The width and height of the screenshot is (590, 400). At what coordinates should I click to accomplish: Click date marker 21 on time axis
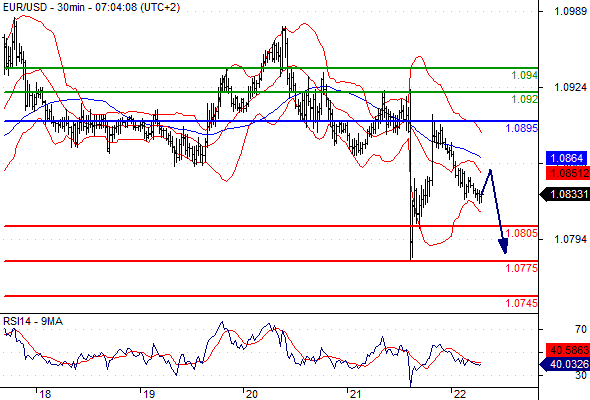pos(355,394)
